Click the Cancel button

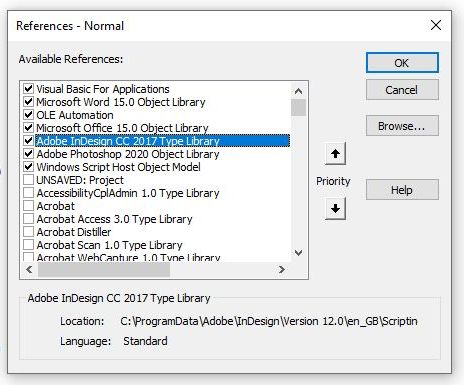[x=402, y=90]
